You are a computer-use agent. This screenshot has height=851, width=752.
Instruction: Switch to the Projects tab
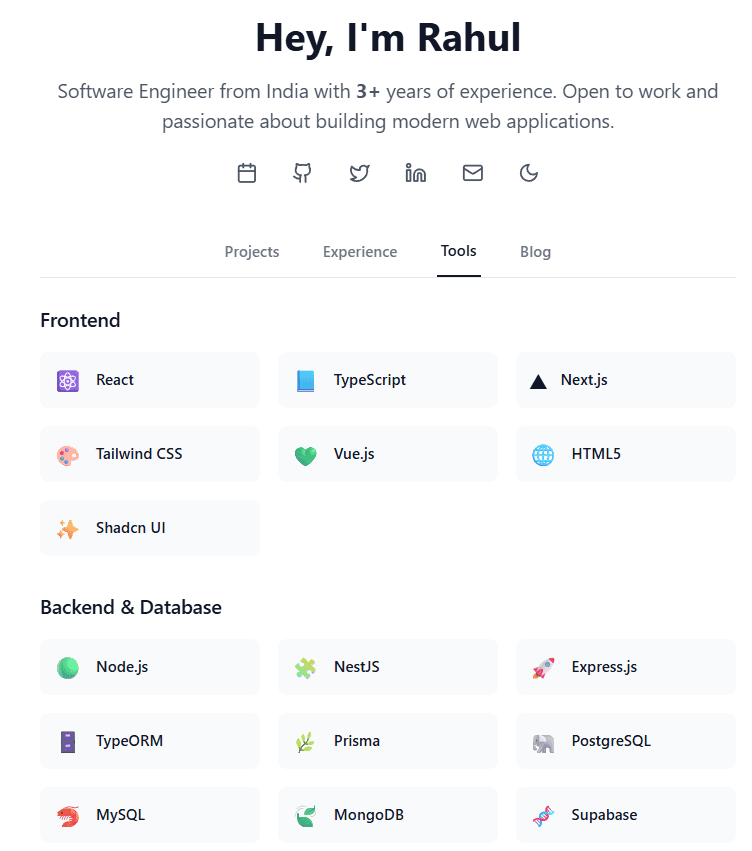coord(252,252)
